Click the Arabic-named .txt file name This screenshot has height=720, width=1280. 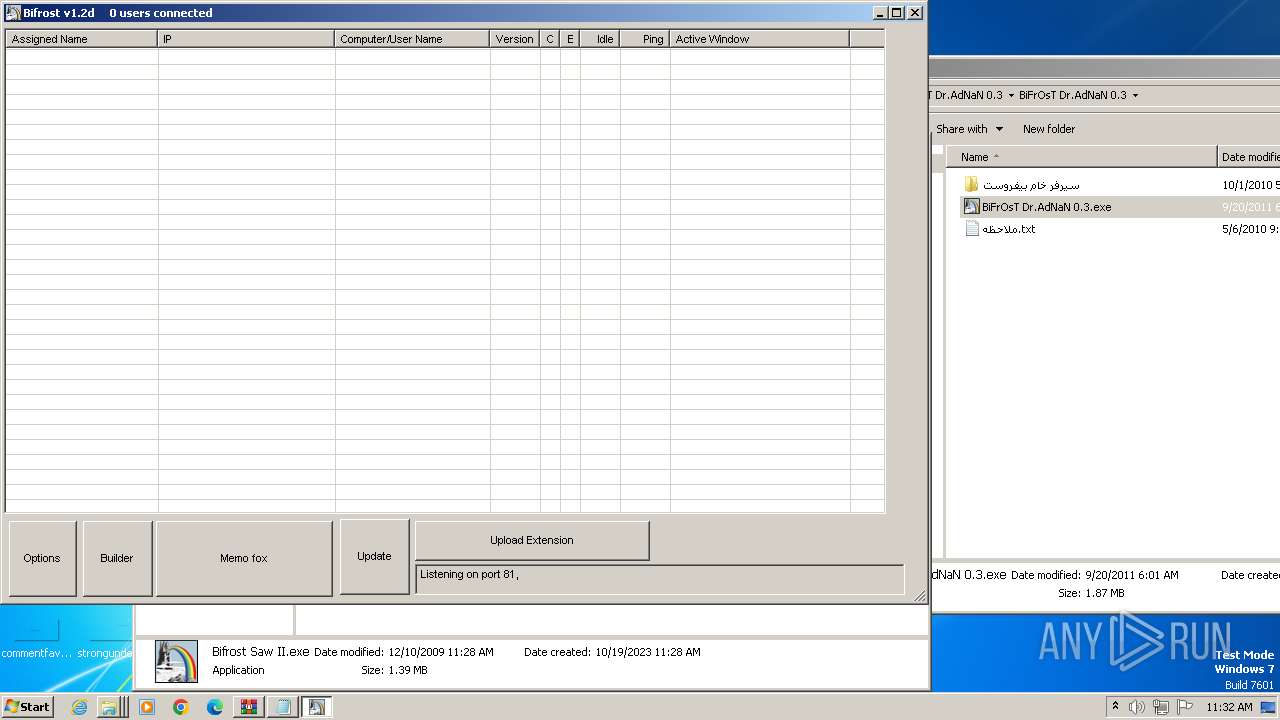point(1009,229)
